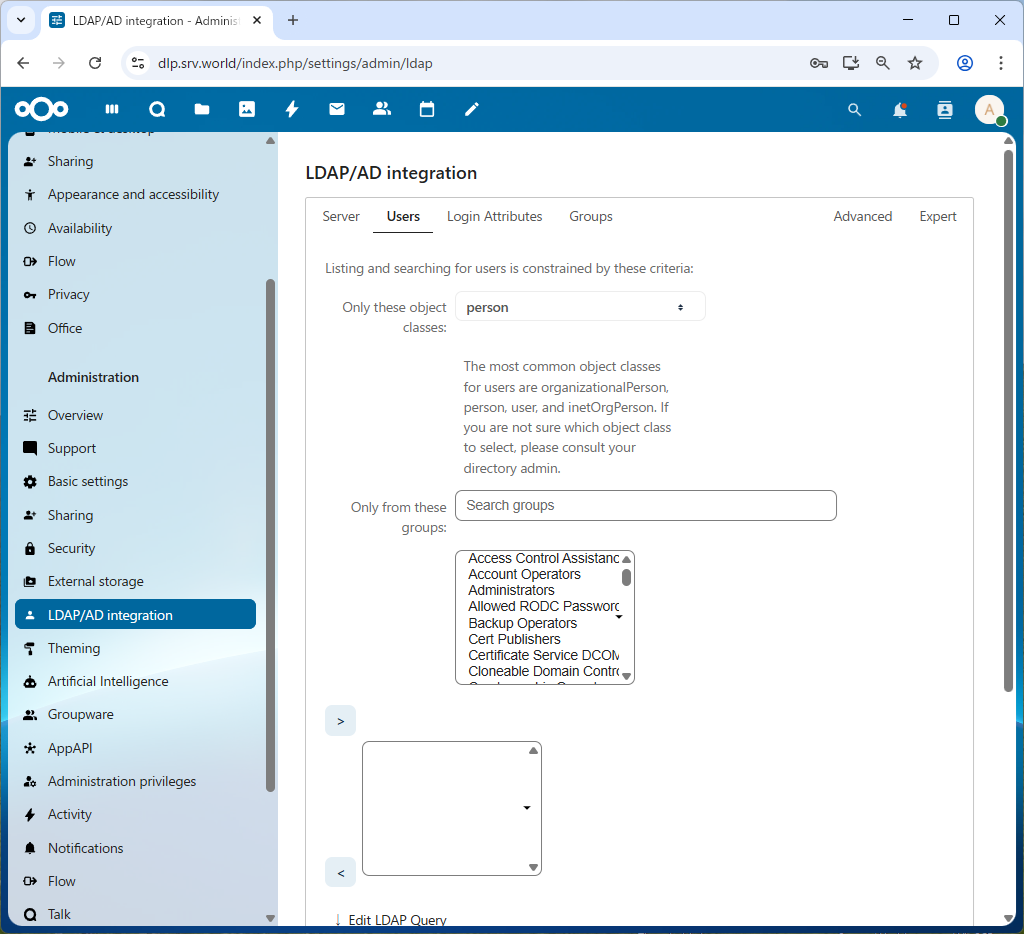Open Appearance and accessibility settings
The image size is (1024, 934).
(133, 195)
